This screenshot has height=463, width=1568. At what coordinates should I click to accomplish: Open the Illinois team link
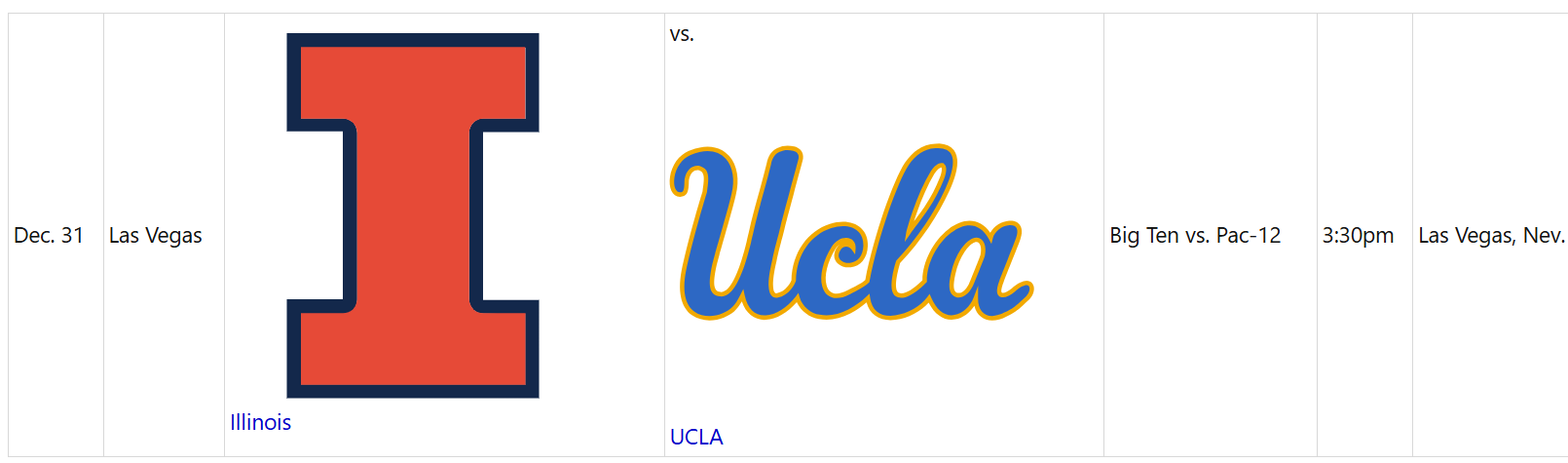260,422
